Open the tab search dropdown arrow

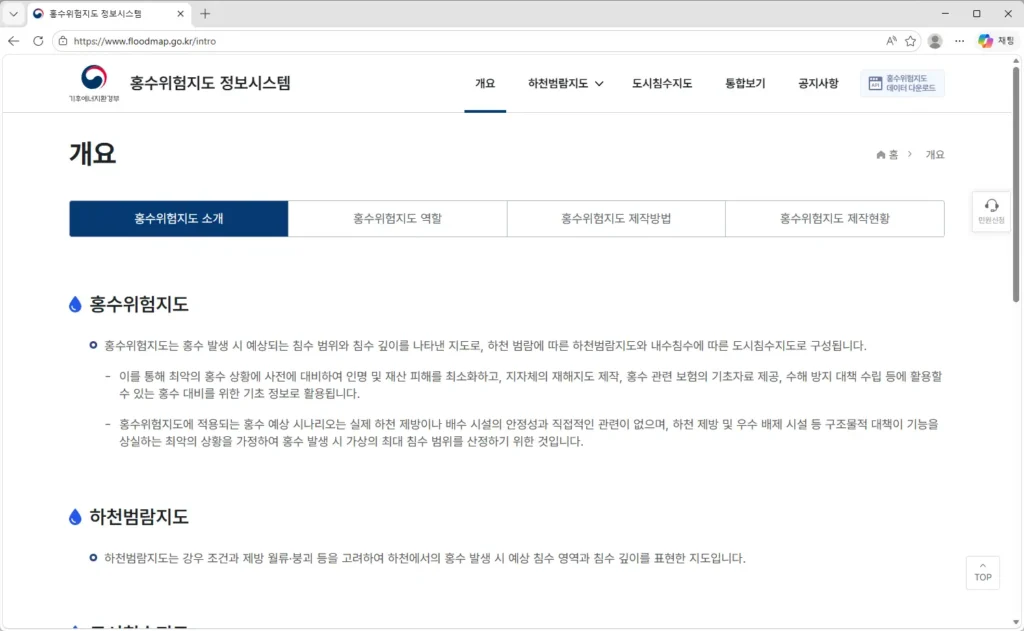pyautogui.click(x=12, y=14)
